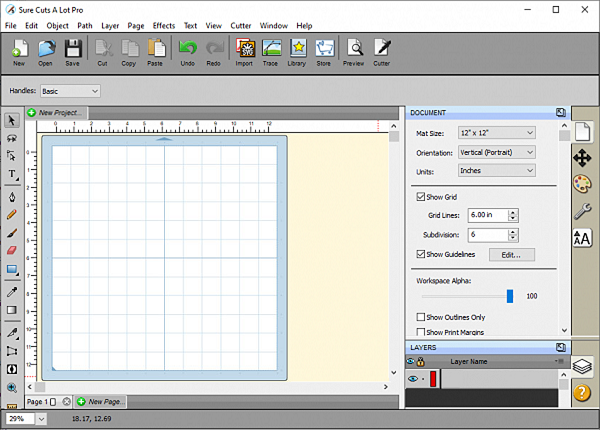
Task: Click the New Project... tab button
Action: pos(57,113)
